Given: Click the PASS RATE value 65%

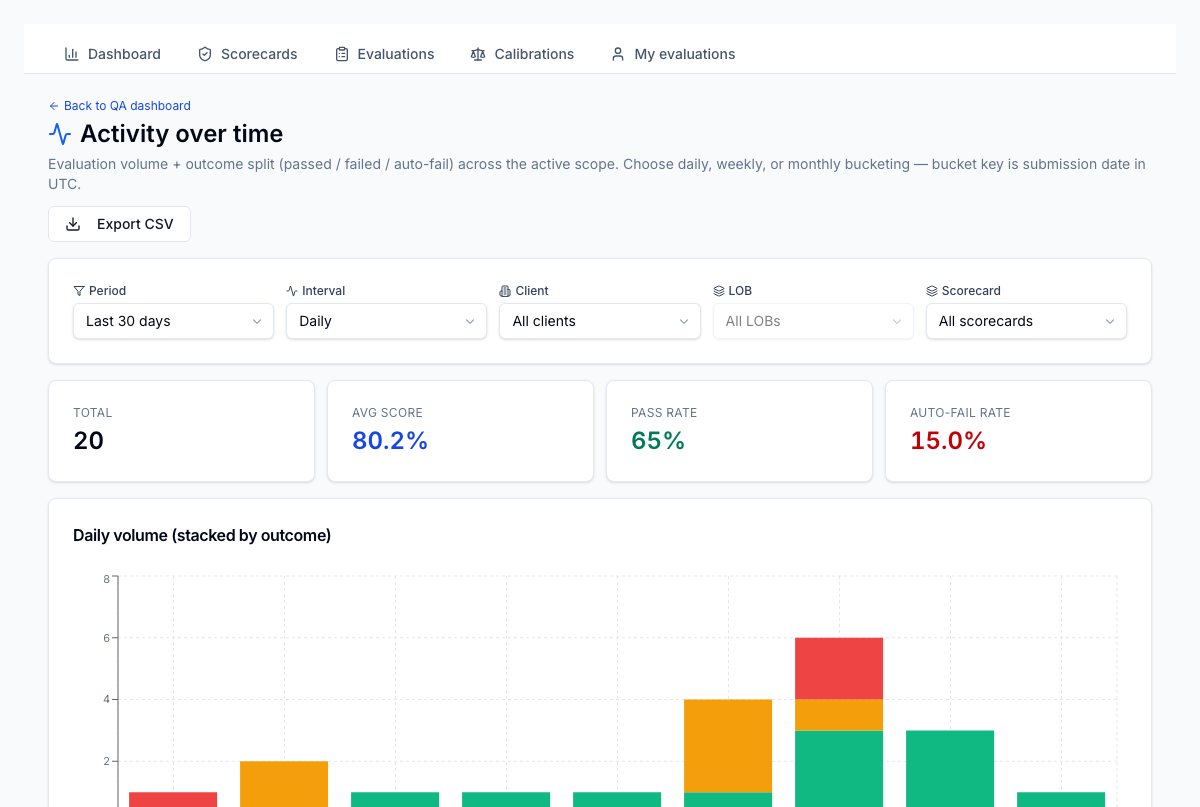Looking at the screenshot, I should (x=658, y=441).
